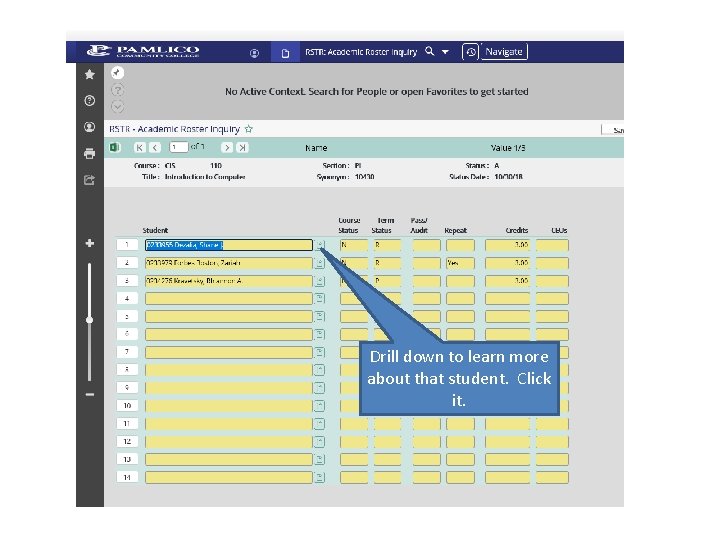Drill down on student row 2 detail icon
Image resolution: width=720 pixels, height=540 pixels.
[320, 263]
